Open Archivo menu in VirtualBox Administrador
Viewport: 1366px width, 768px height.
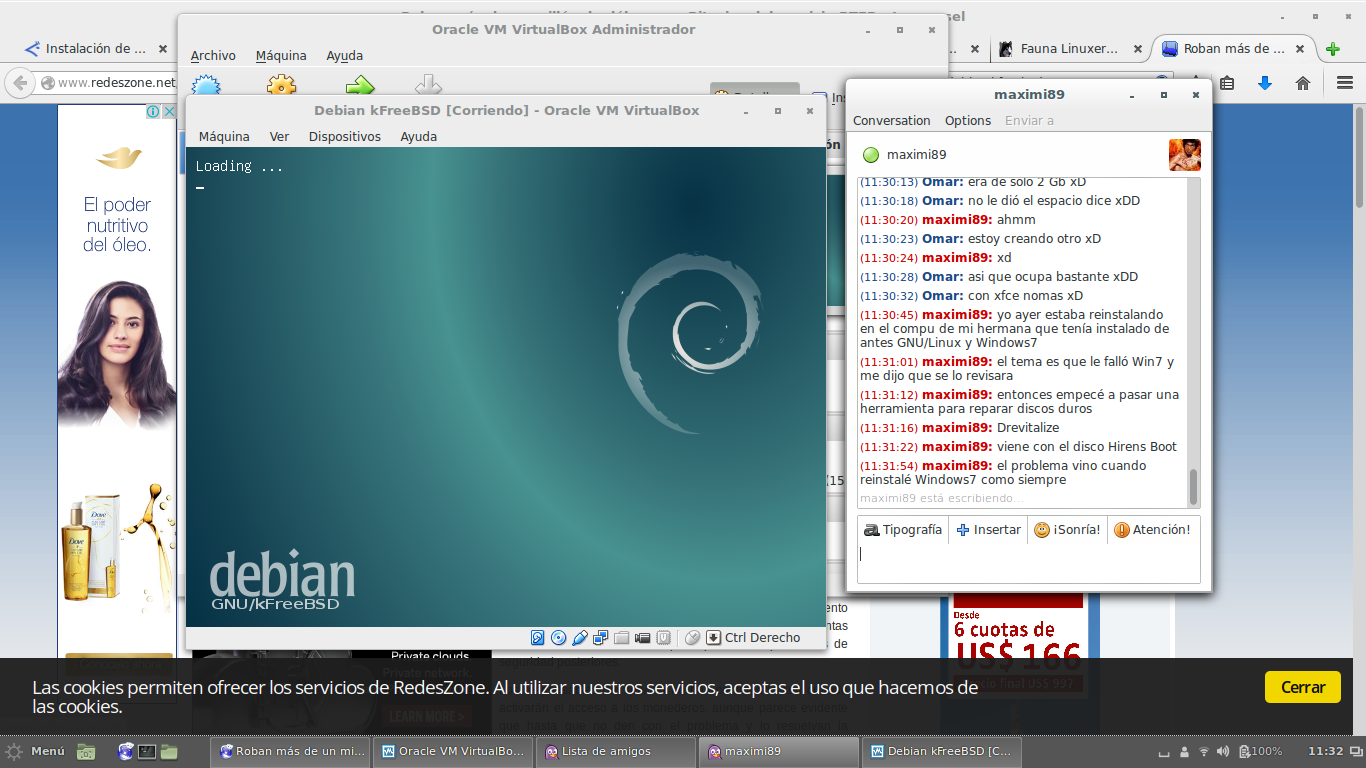coord(213,56)
